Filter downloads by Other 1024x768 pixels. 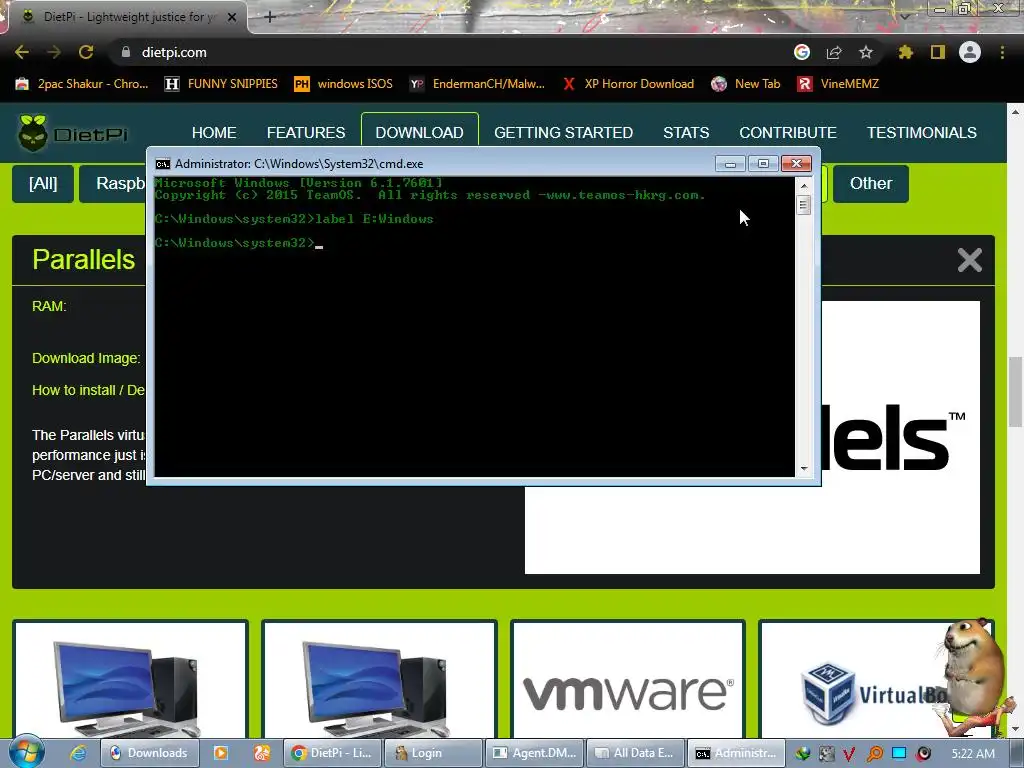(871, 184)
